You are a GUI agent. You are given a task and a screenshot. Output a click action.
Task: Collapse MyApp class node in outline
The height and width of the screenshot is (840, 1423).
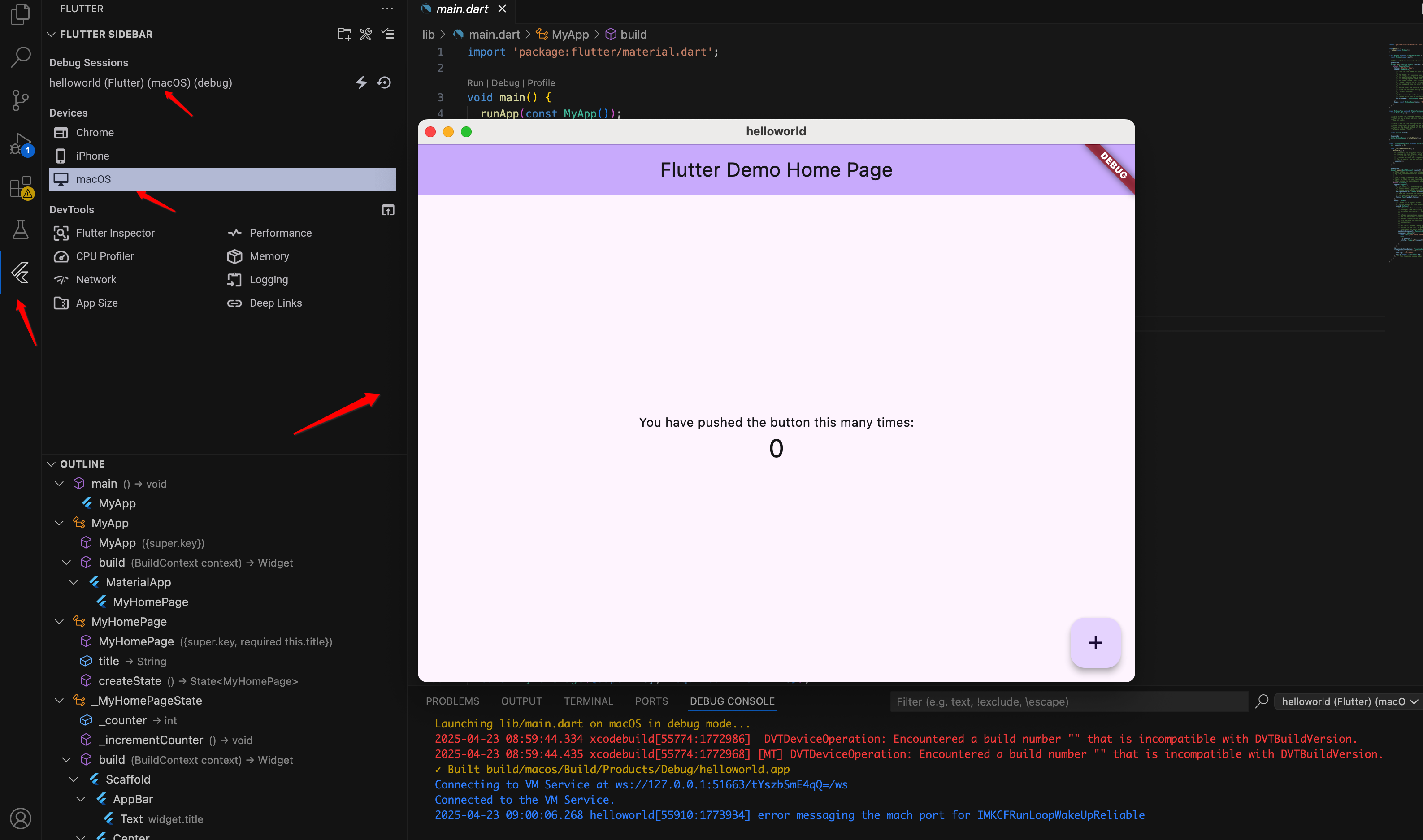(x=59, y=523)
